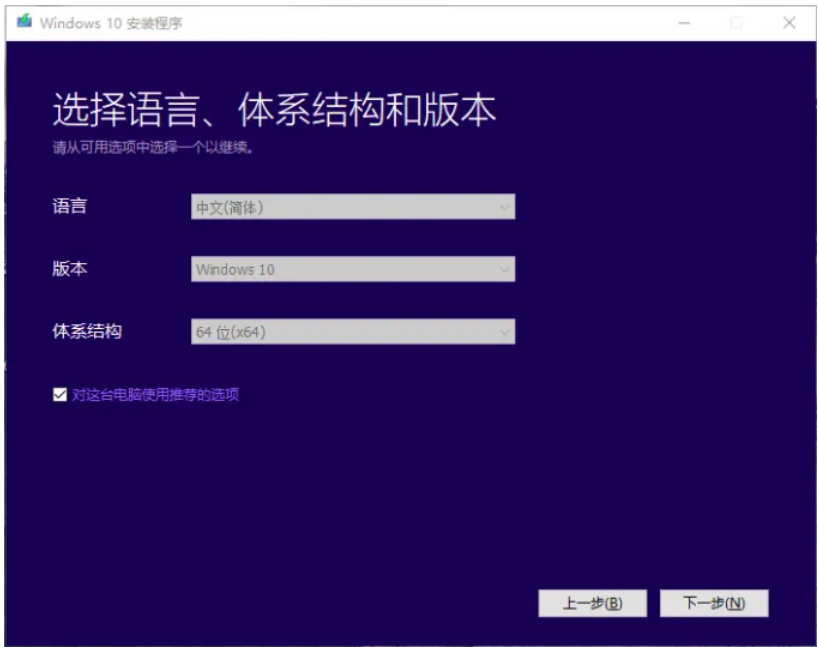The width and height of the screenshot is (819, 647).
Task: Expand the 语言 dropdown arrow
Action: 504,207
